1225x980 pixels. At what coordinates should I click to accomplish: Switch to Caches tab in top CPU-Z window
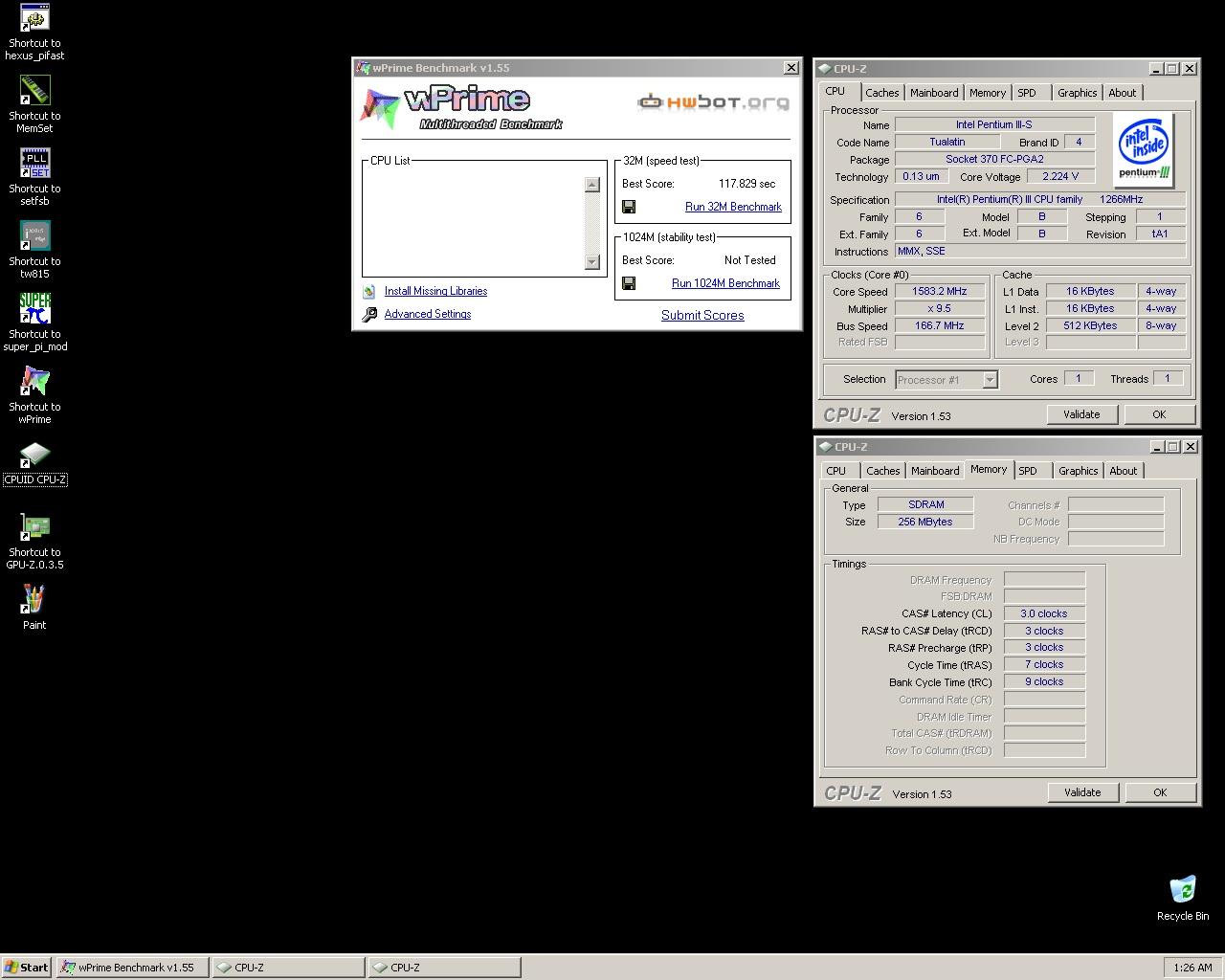click(882, 93)
